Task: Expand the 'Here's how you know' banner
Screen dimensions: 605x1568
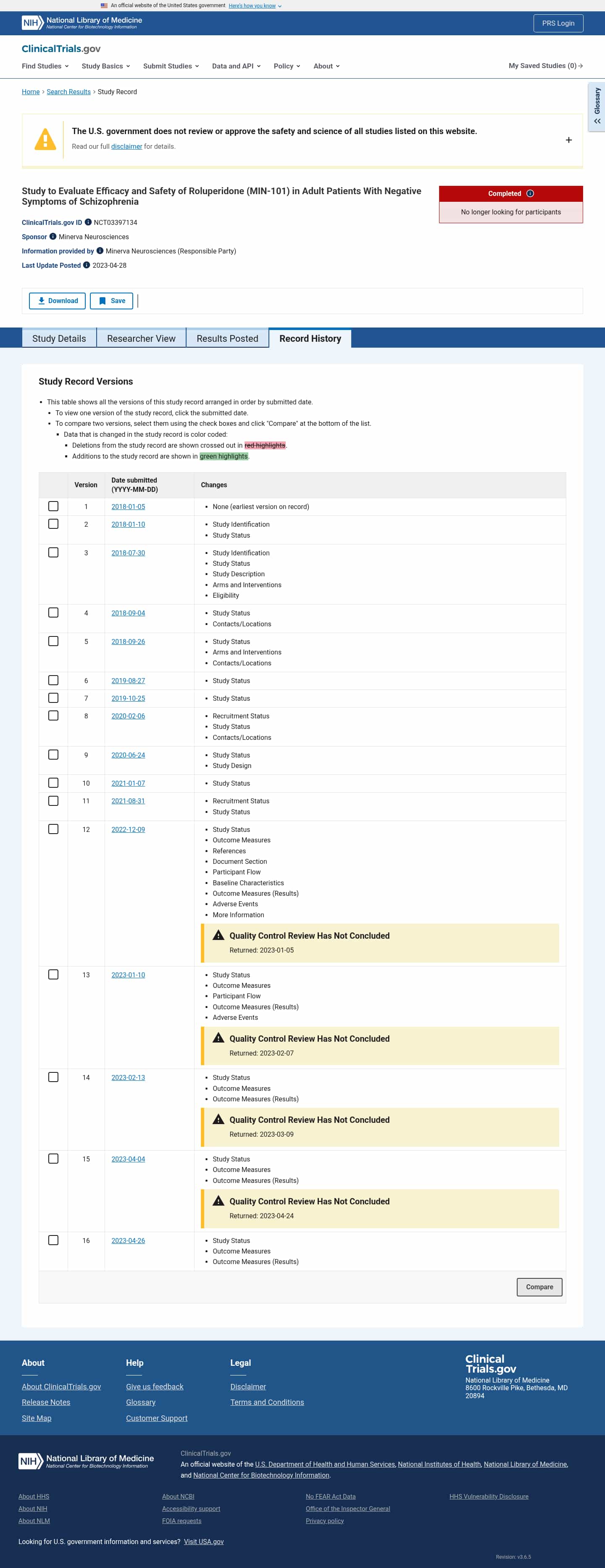Action: [255, 5]
